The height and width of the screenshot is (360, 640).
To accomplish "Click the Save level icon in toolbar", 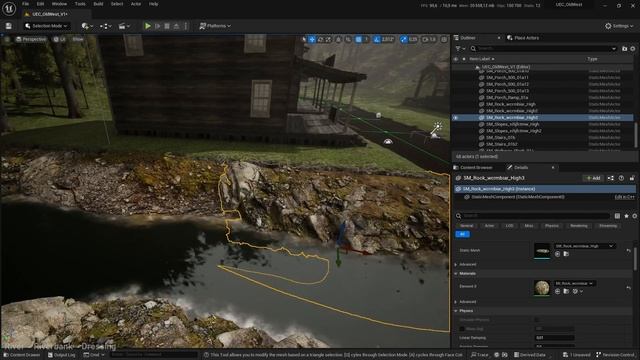I will [x=9, y=26].
